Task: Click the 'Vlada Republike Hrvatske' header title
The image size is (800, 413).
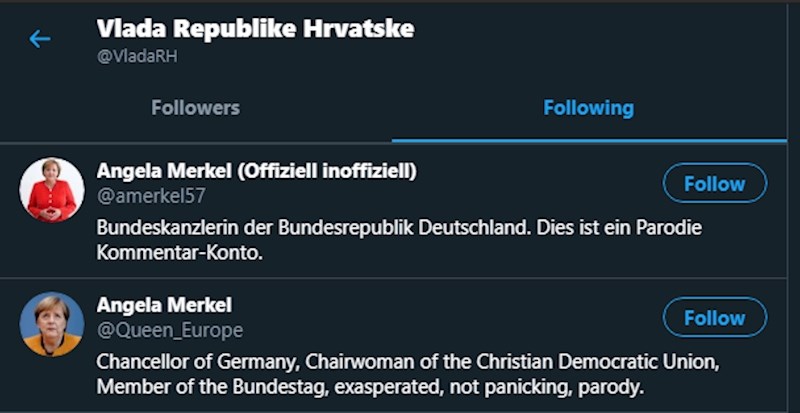Action: coord(255,28)
